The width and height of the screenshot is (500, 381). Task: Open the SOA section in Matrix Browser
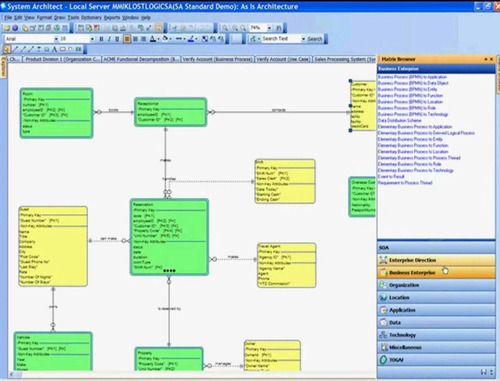tap(436, 248)
